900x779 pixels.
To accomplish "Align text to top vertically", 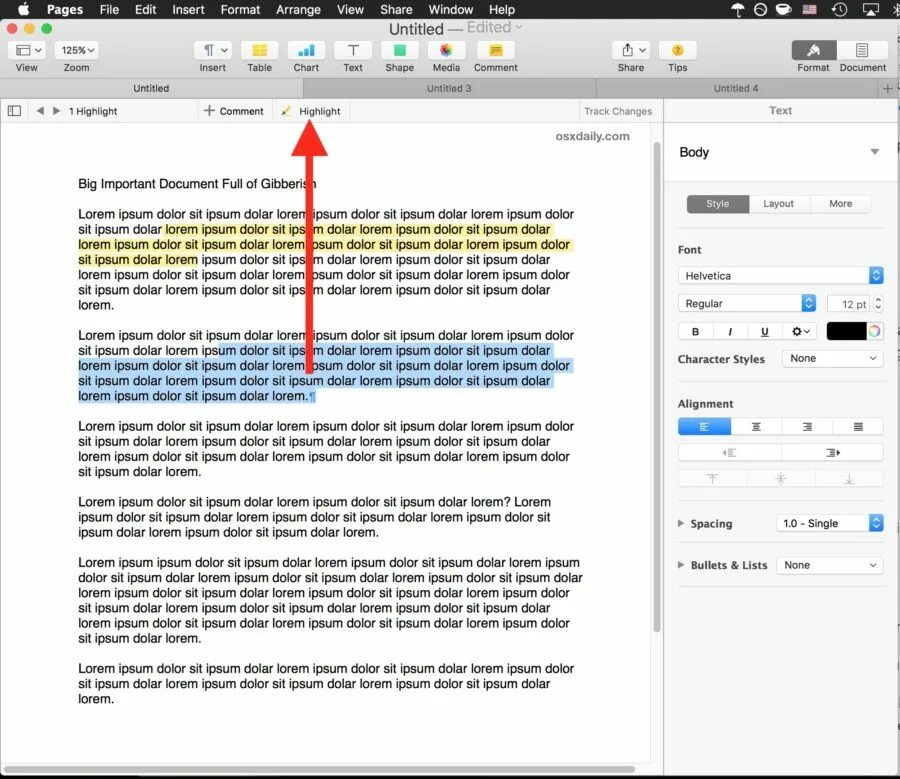I will coord(712,478).
